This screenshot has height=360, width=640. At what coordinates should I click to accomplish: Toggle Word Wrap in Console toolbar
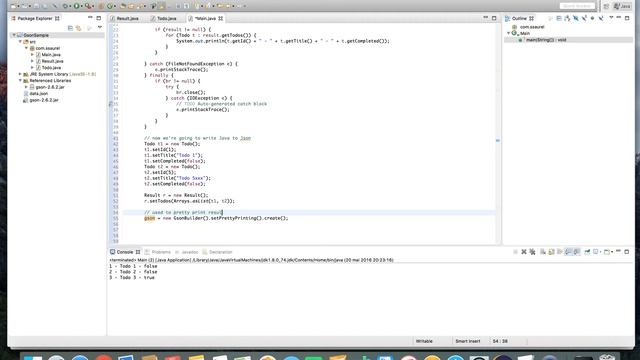[x=560, y=252]
